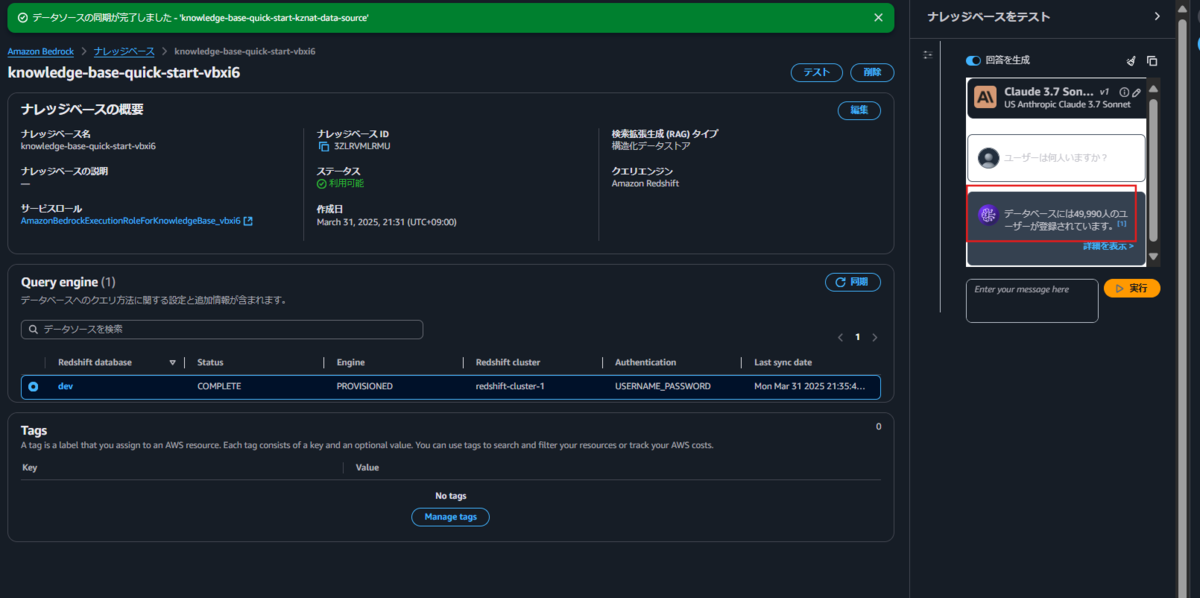Go to the next page of data sources
The height and width of the screenshot is (598, 1200).
coord(875,338)
